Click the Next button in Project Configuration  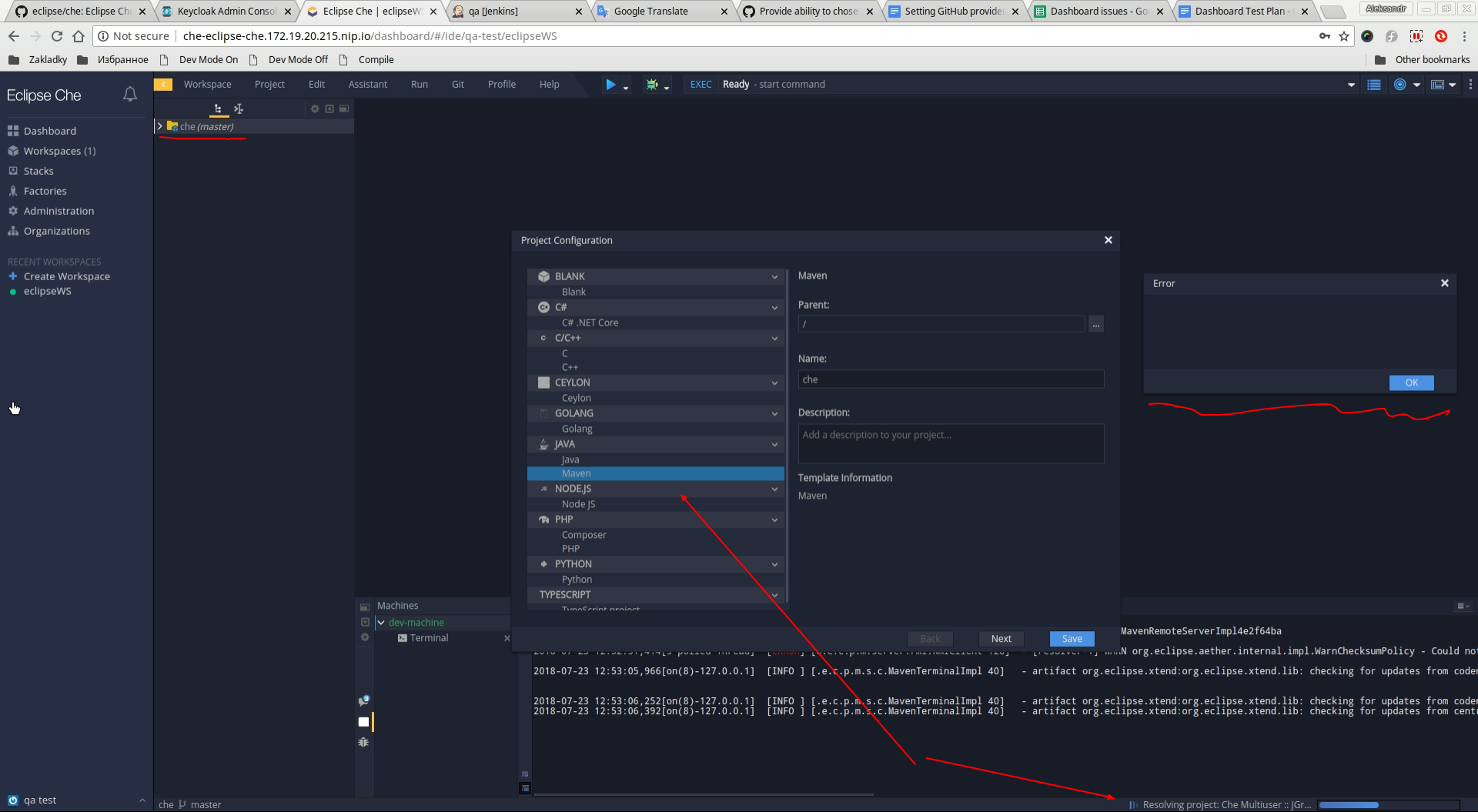click(x=1000, y=639)
